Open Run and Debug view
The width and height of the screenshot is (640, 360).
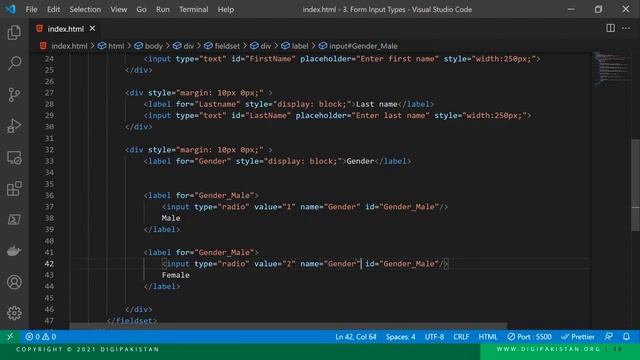[14, 126]
